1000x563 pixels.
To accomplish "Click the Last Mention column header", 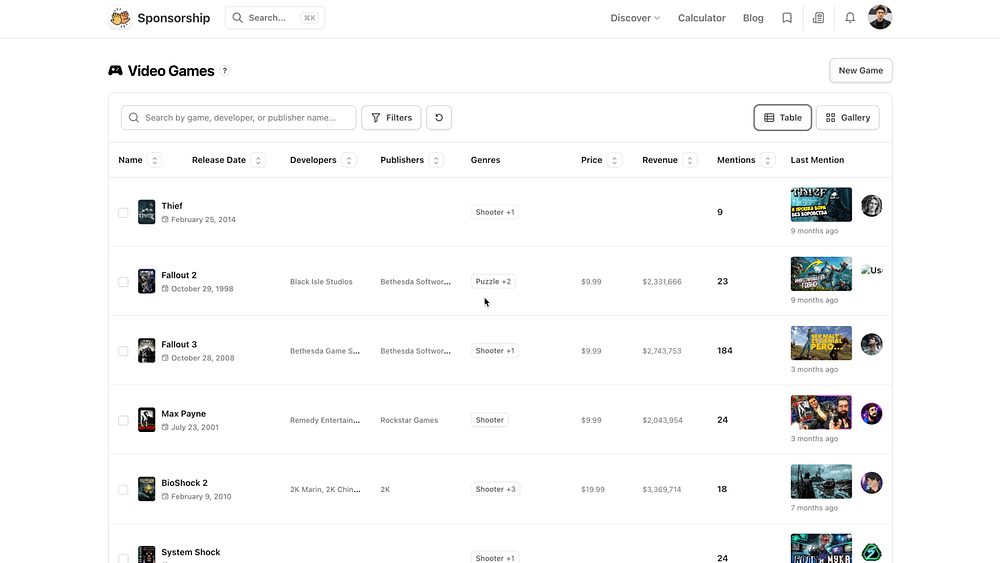I will click(818, 160).
